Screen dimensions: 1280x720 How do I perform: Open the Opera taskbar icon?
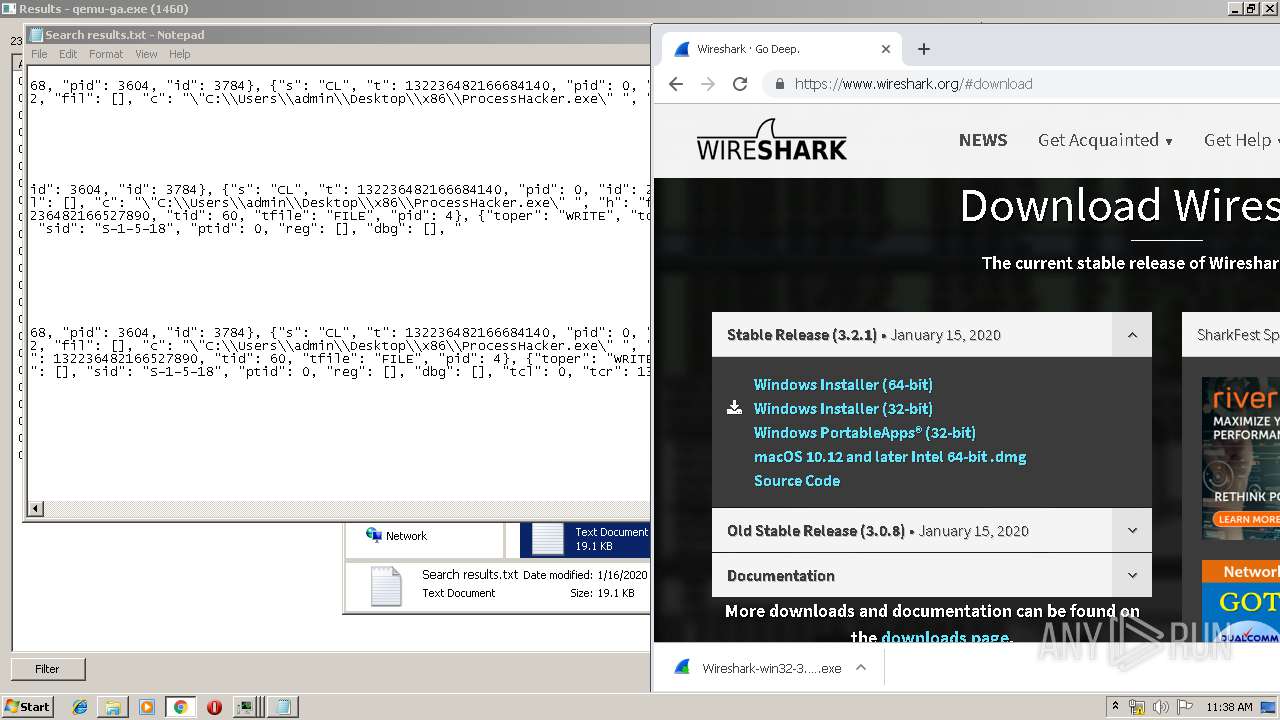click(x=214, y=707)
